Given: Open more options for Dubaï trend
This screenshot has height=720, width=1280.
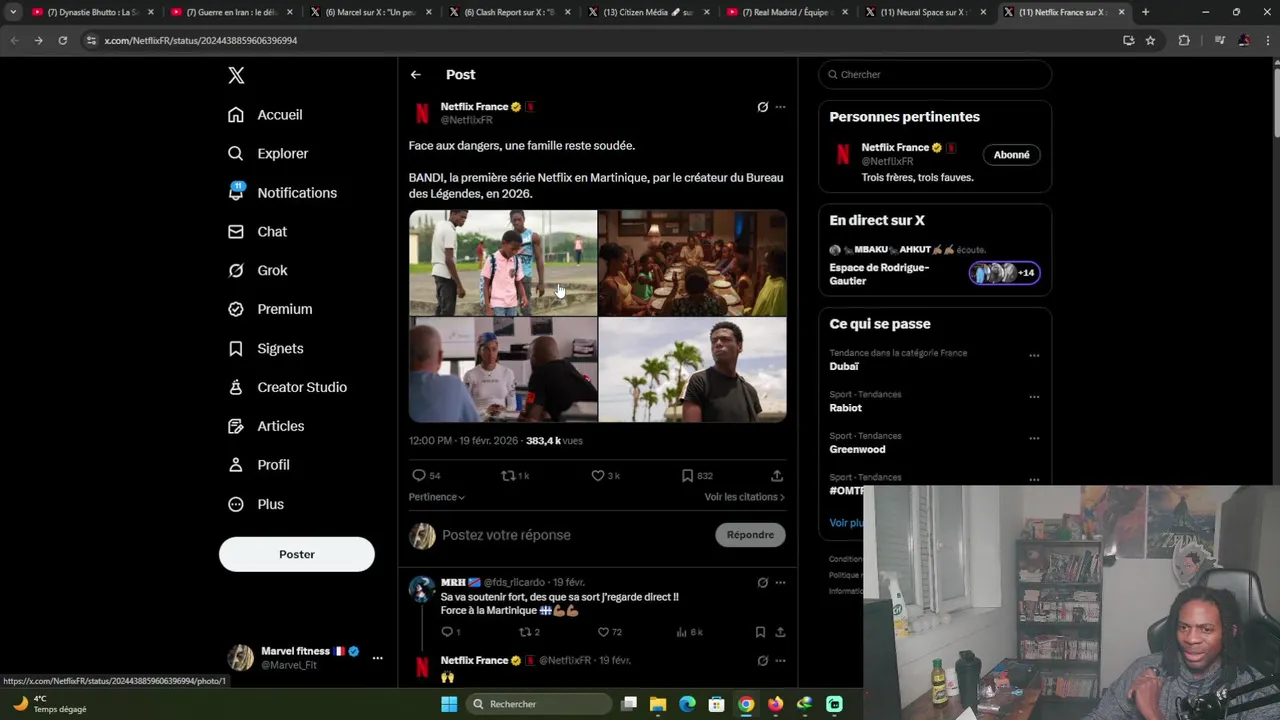Looking at the screenshot, I should point(1034,355).
